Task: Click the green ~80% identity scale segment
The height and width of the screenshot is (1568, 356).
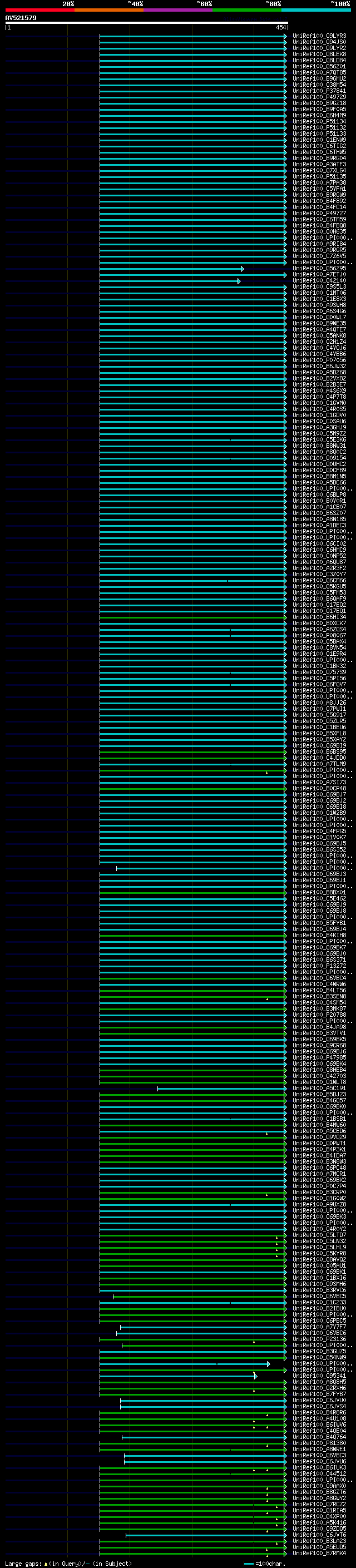Action: tap(247, 10)
